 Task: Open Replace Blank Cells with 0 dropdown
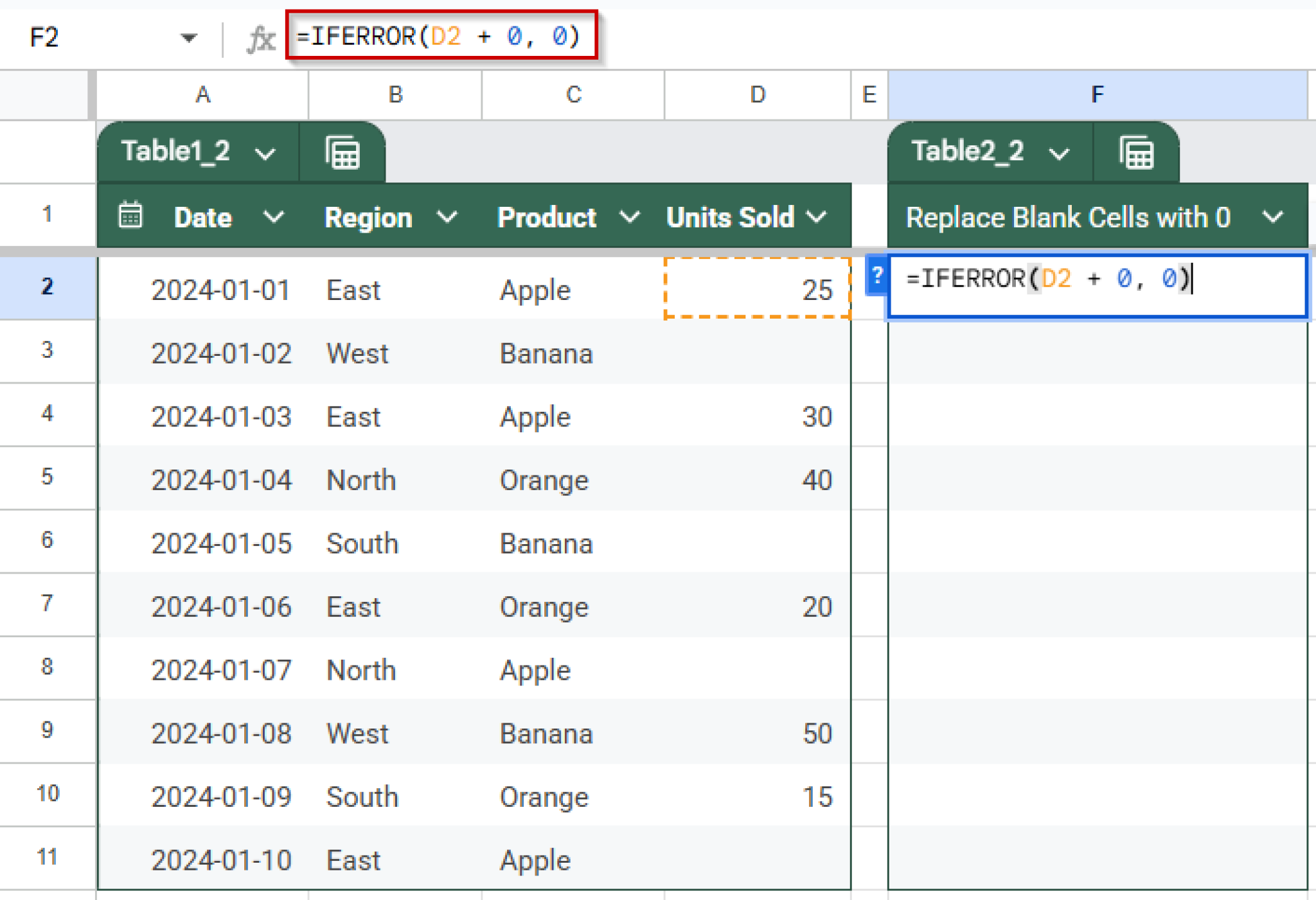(1273, 217)
